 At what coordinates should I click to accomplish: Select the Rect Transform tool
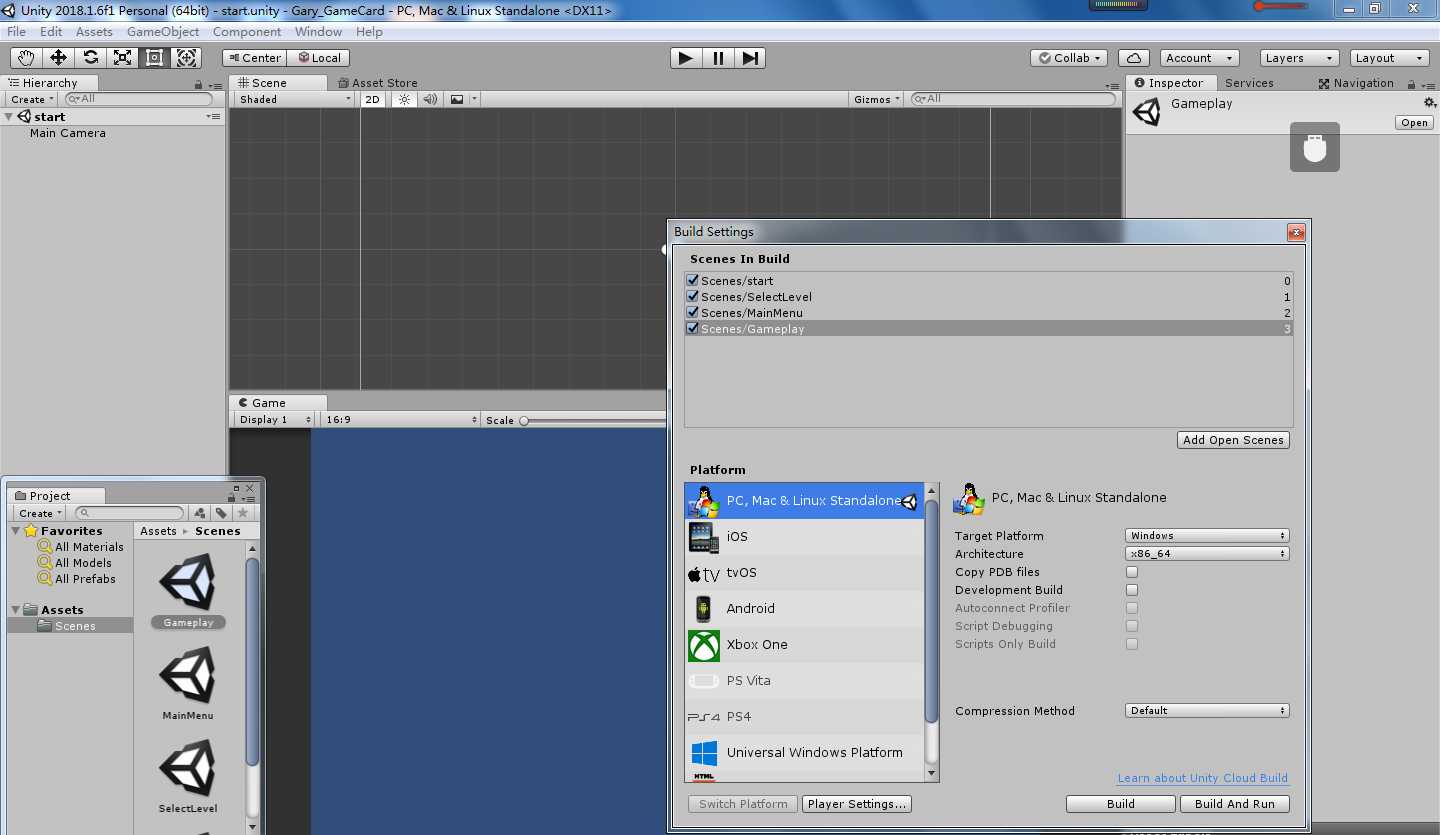(x=154, y=58)
